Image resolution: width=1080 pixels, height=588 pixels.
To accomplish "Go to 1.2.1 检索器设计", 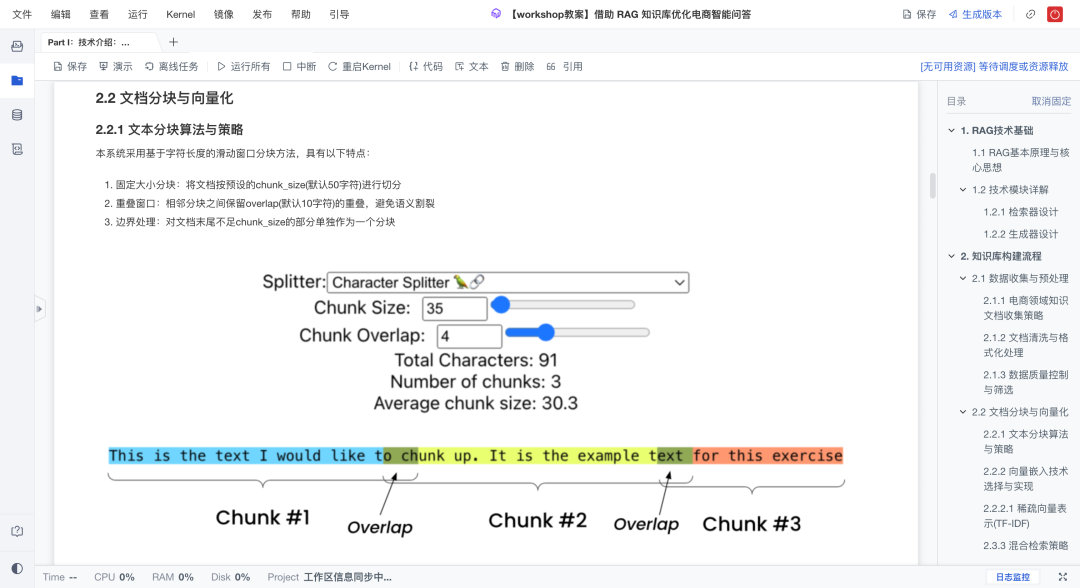I will pyautogui.click(x=1021, y=212).
